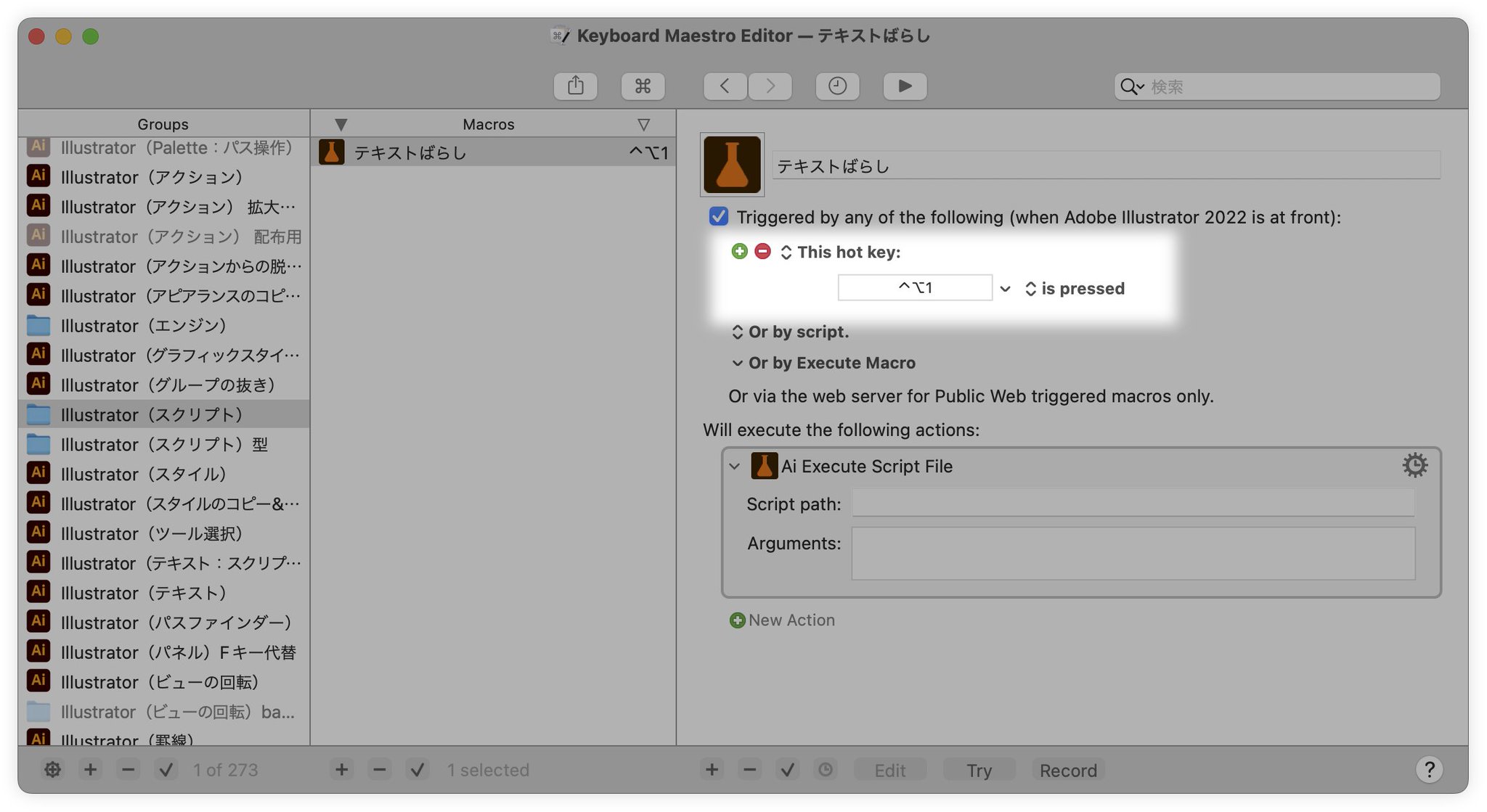1487x812 pixels.
Task: Click the Record button
Action: coord(1067,770)
